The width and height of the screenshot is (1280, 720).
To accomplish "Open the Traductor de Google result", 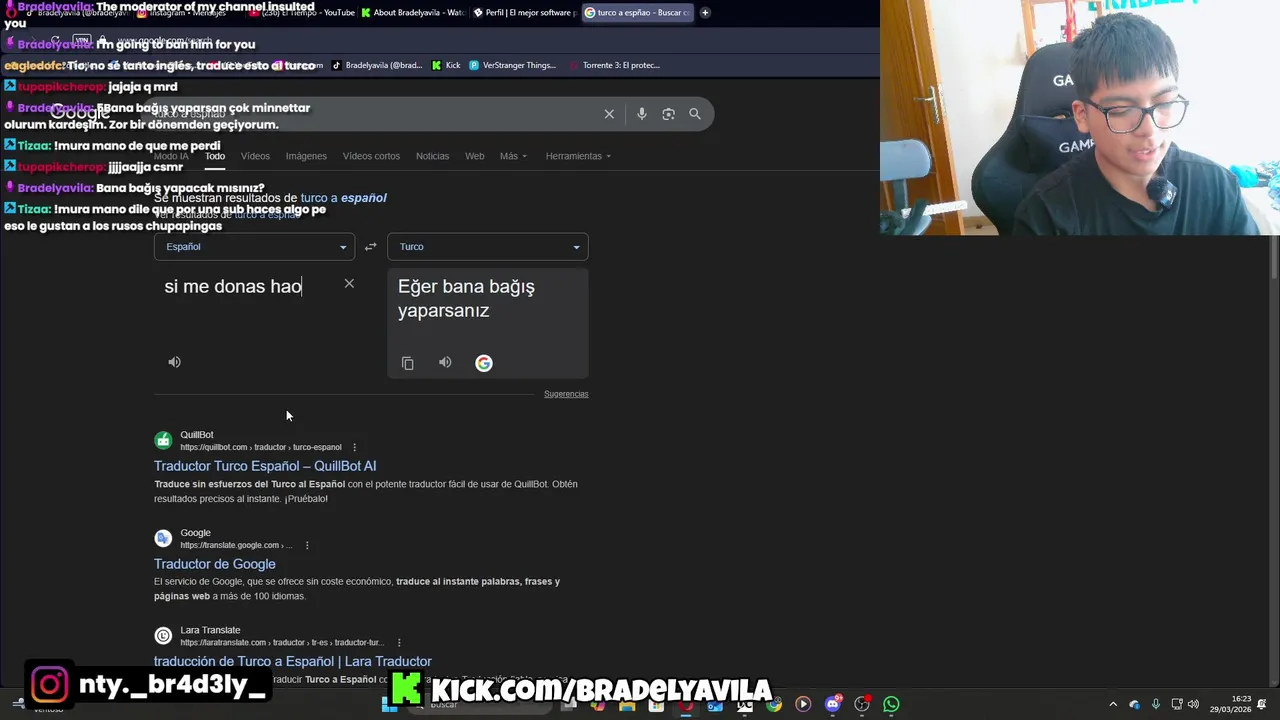I will (215, 564).
